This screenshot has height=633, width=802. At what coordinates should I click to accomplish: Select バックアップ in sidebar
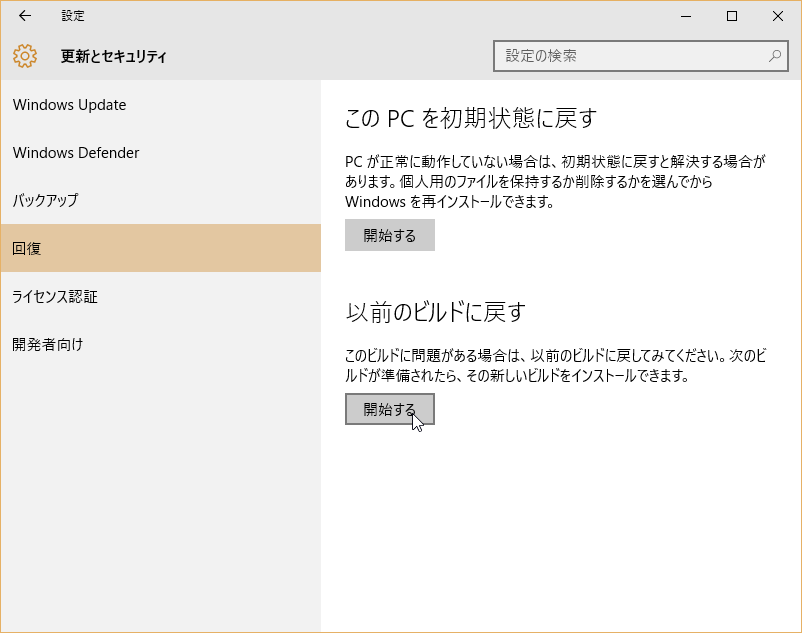161,200
